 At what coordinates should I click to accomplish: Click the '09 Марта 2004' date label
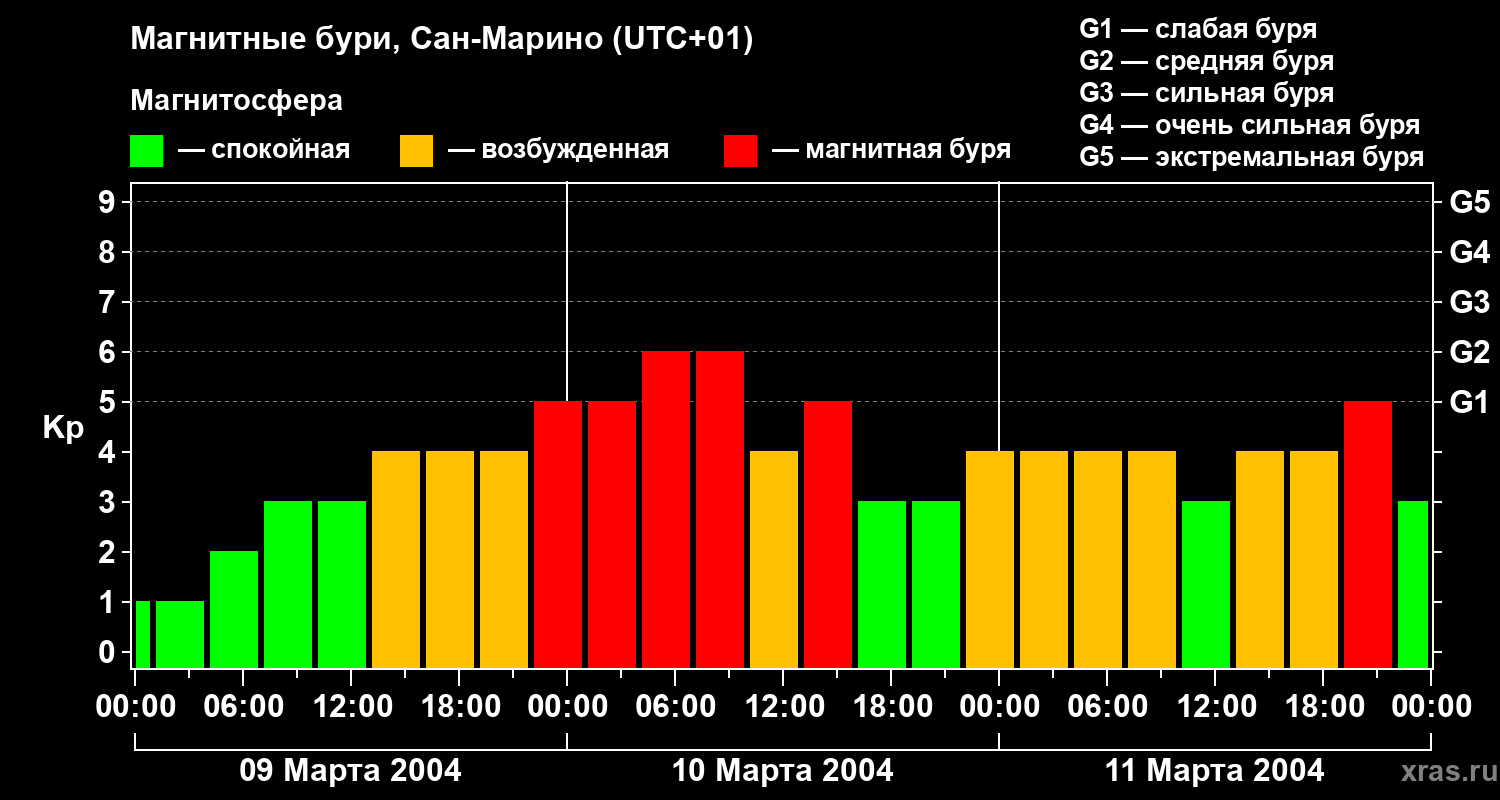click(350, 771)
